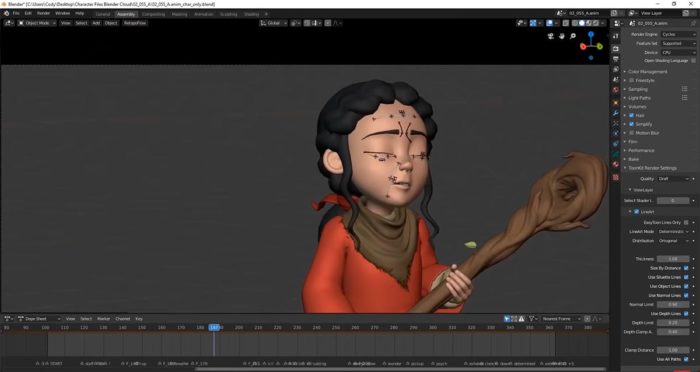The image size is (700, 372).
Task: Switch to the Sculpting workspace tab
Action: tap(229, 14)
